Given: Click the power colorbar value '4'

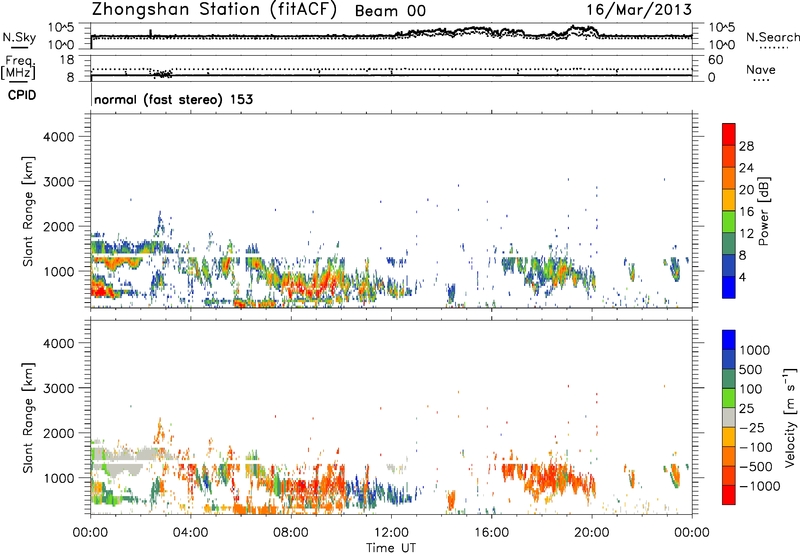Looking at the screenshot, I should [x=742, y=278].
